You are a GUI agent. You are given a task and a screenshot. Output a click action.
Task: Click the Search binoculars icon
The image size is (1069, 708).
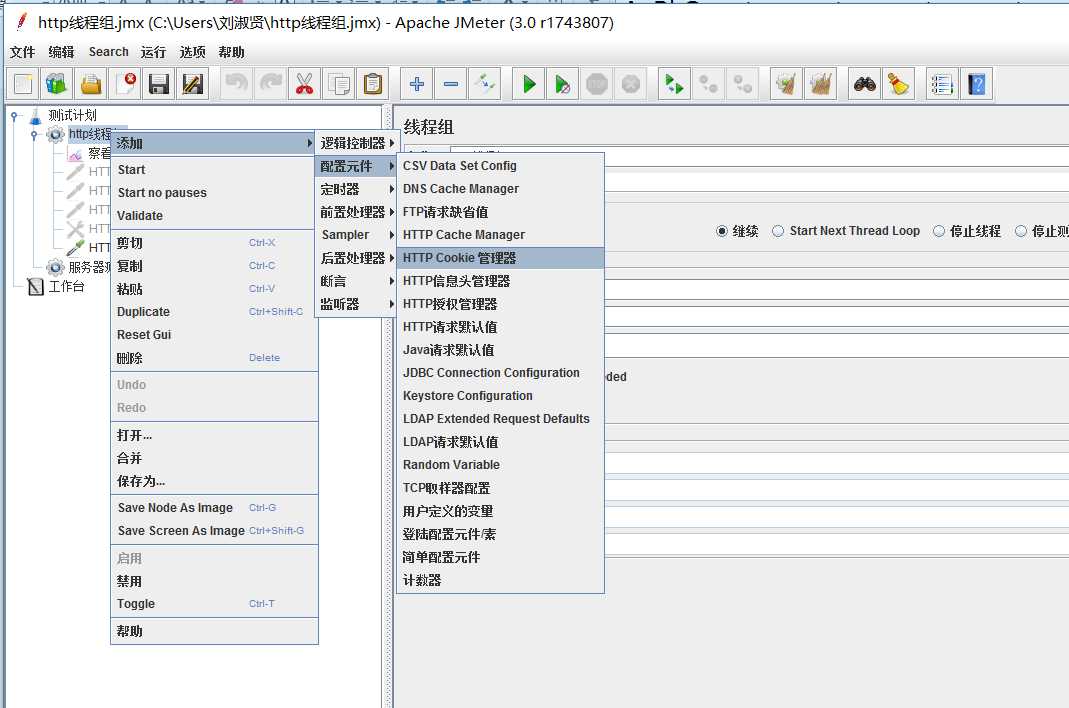click(864, 85)
